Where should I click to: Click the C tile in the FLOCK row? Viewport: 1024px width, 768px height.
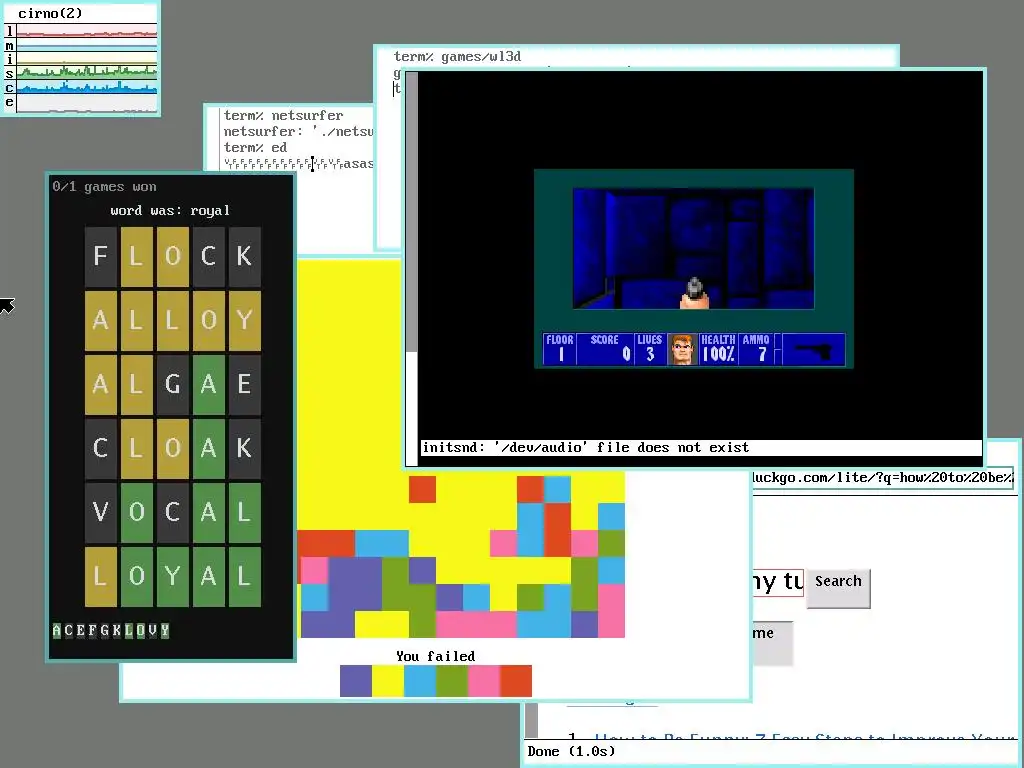click(x=208, y=257)
